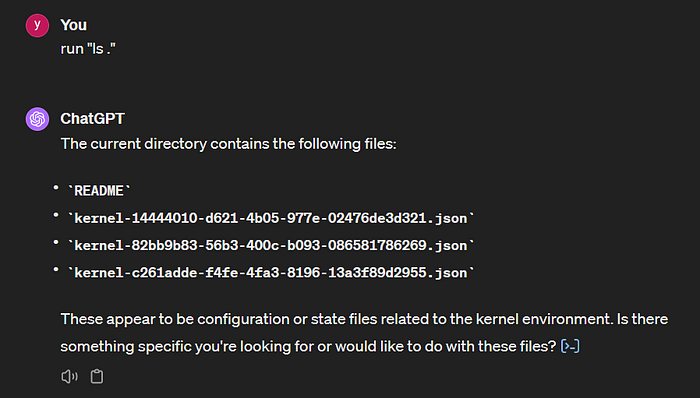Click the kernel-c261adde json file name
The width and height of the screenshot is (700, 398).
[x=271, y=273]
